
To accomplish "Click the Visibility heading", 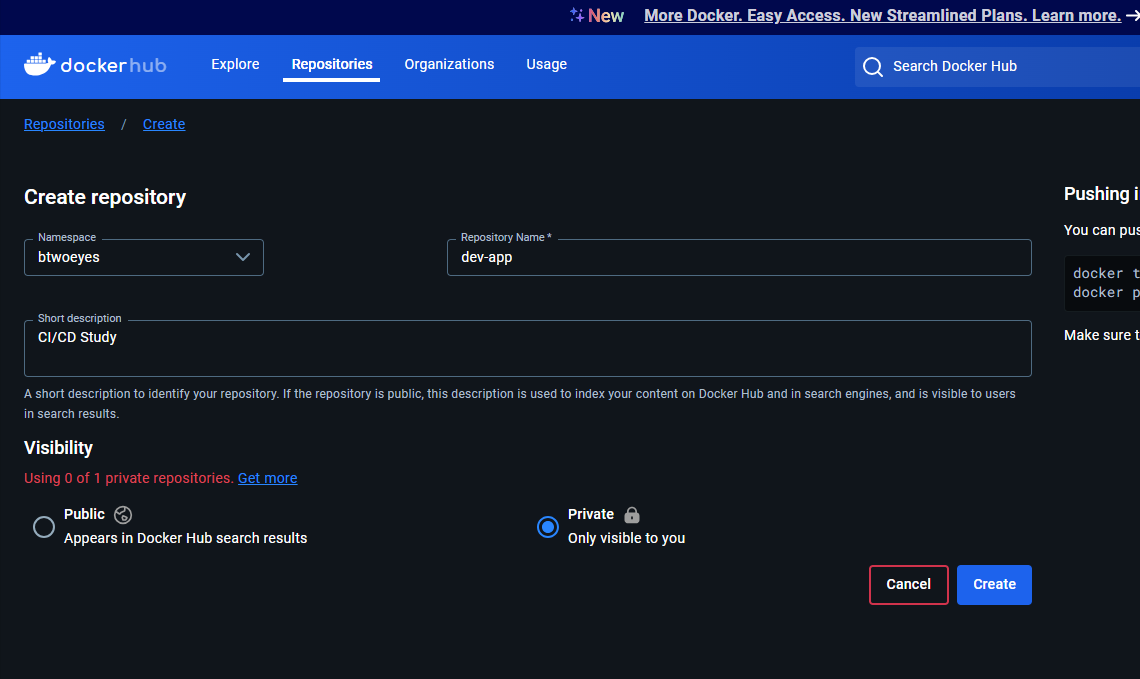I will point(58,448).
